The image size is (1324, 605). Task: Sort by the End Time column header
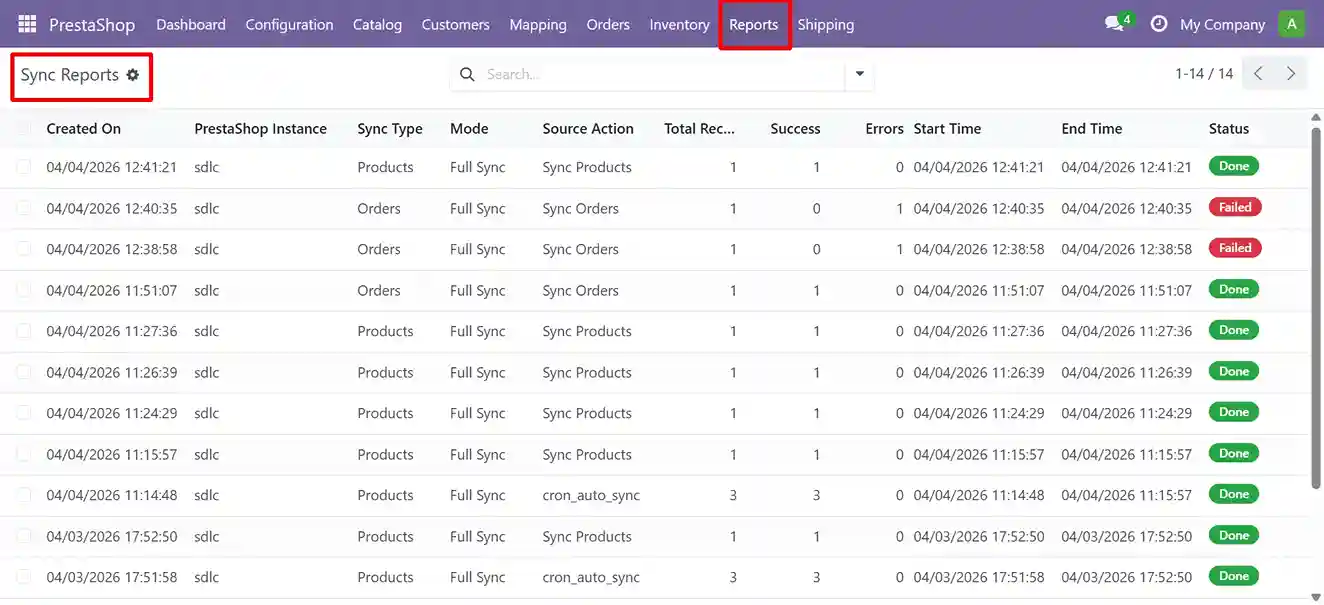(1092, 128)
